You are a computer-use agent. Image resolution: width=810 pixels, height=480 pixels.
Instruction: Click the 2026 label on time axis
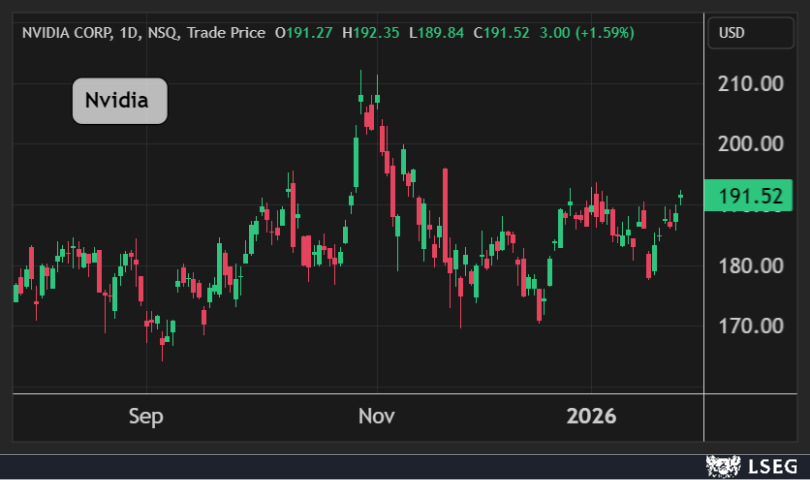tap(591, 416)
